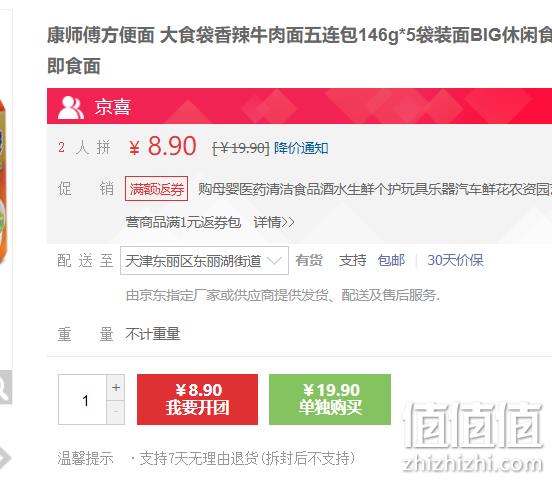Click the magnifier icon beside the product image
This screenshot has height=481, width=552.
(x=5, y=387)
